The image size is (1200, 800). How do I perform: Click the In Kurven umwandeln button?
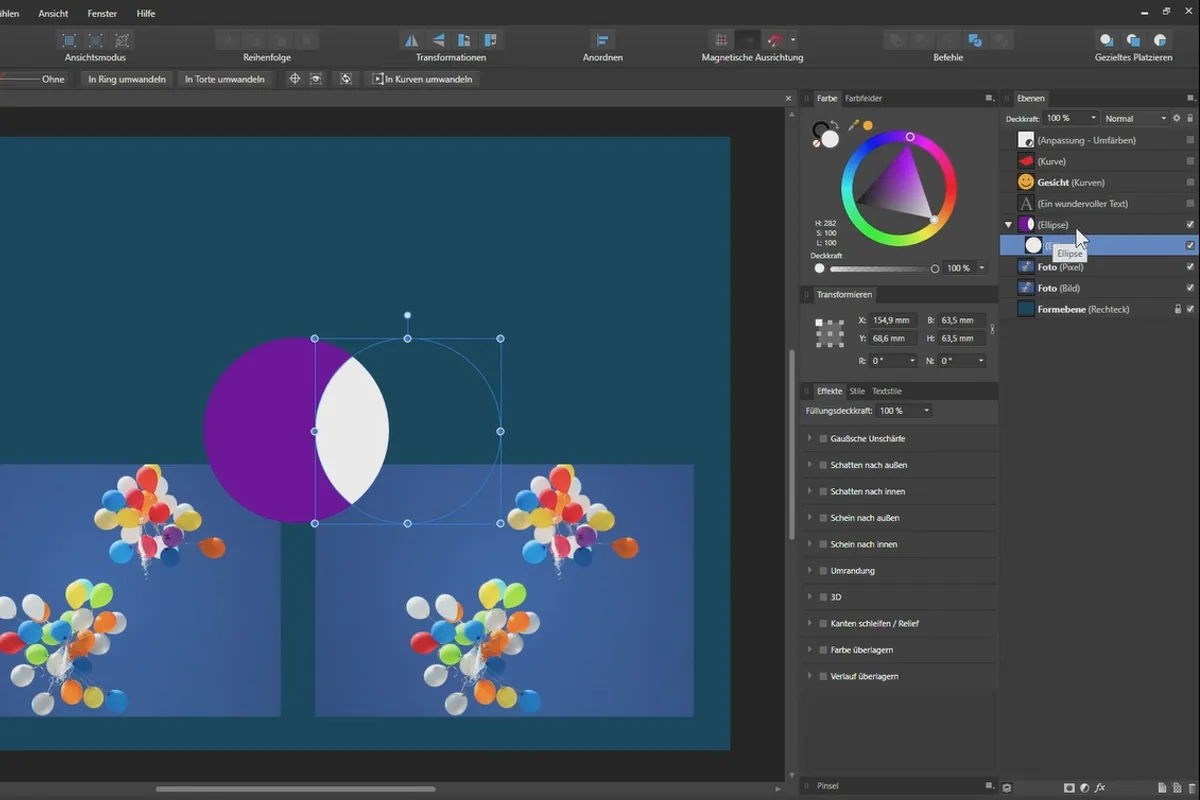[421, 78]
